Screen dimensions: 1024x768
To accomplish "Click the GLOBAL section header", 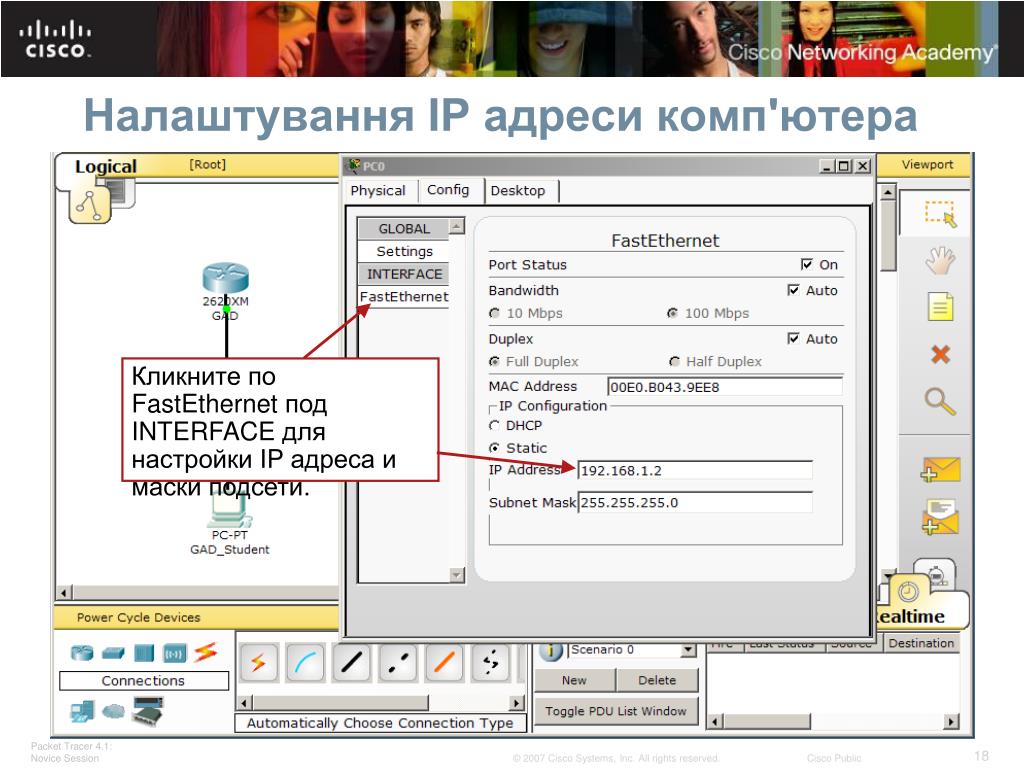I will pos(404,229).
